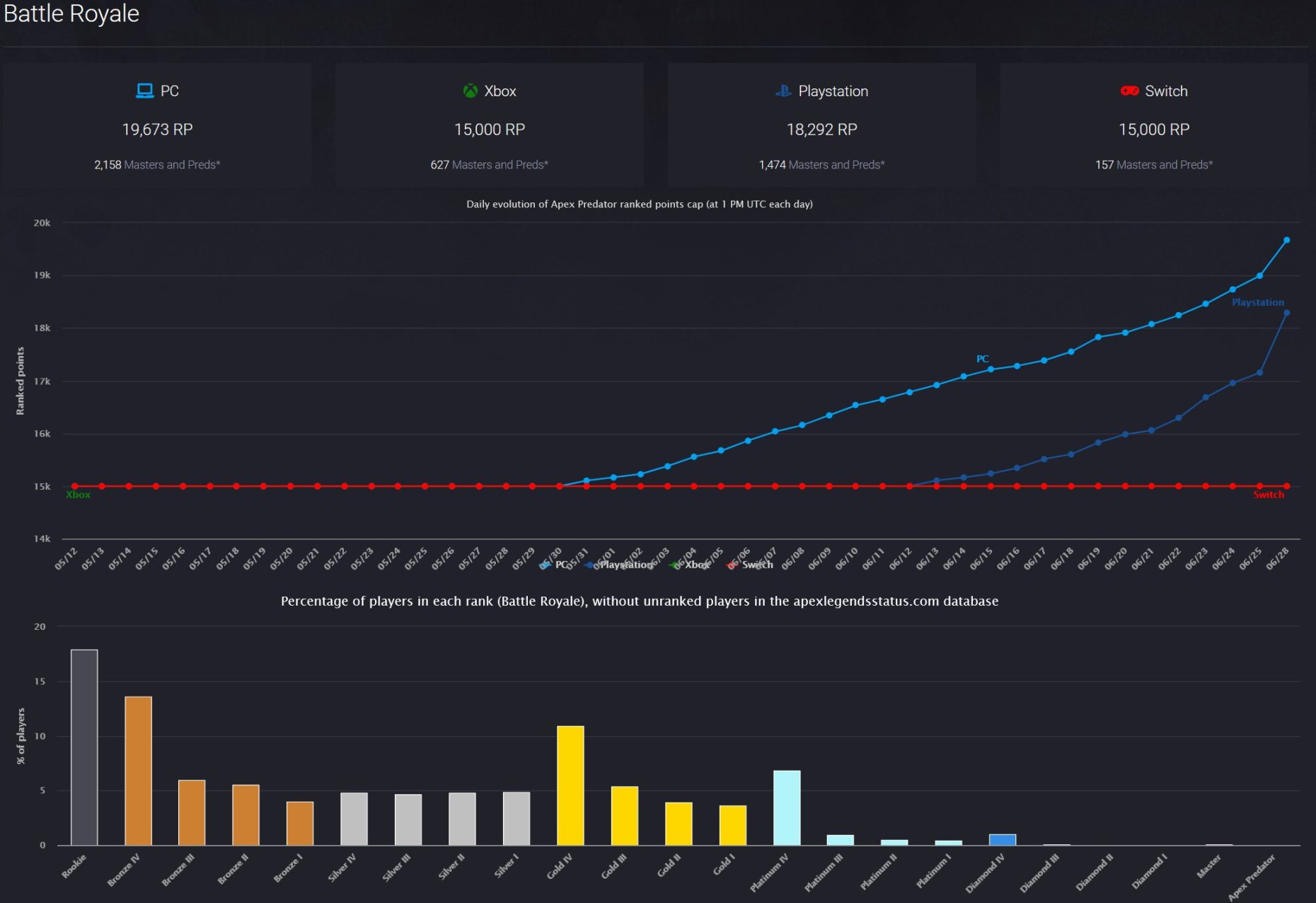
Task: Click 1,474 Masters and Preds text
Action: tap(821, 165)
